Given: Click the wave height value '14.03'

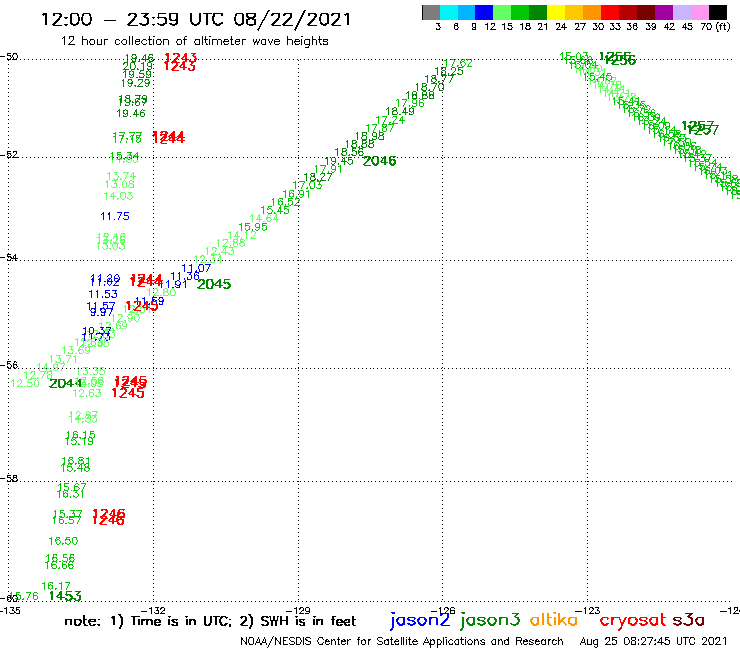Looking at the screenshot, I should [118, 196].
